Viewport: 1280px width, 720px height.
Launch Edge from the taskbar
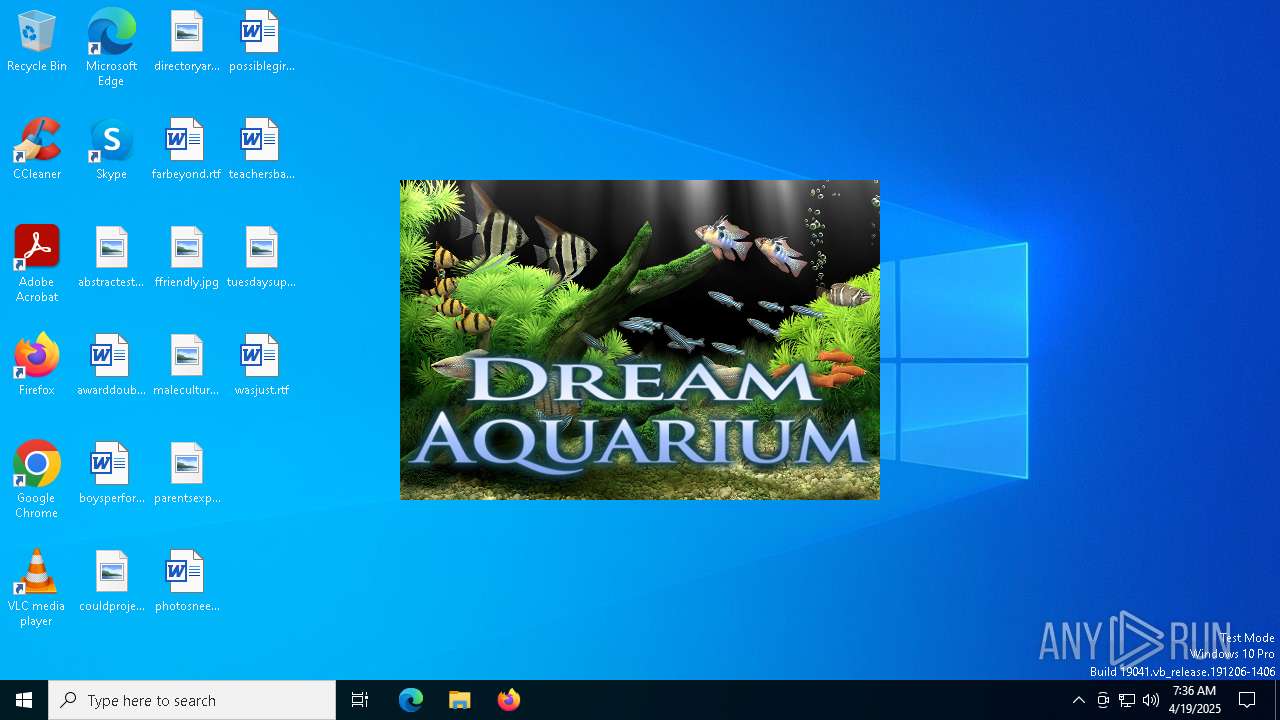[411, 700]
